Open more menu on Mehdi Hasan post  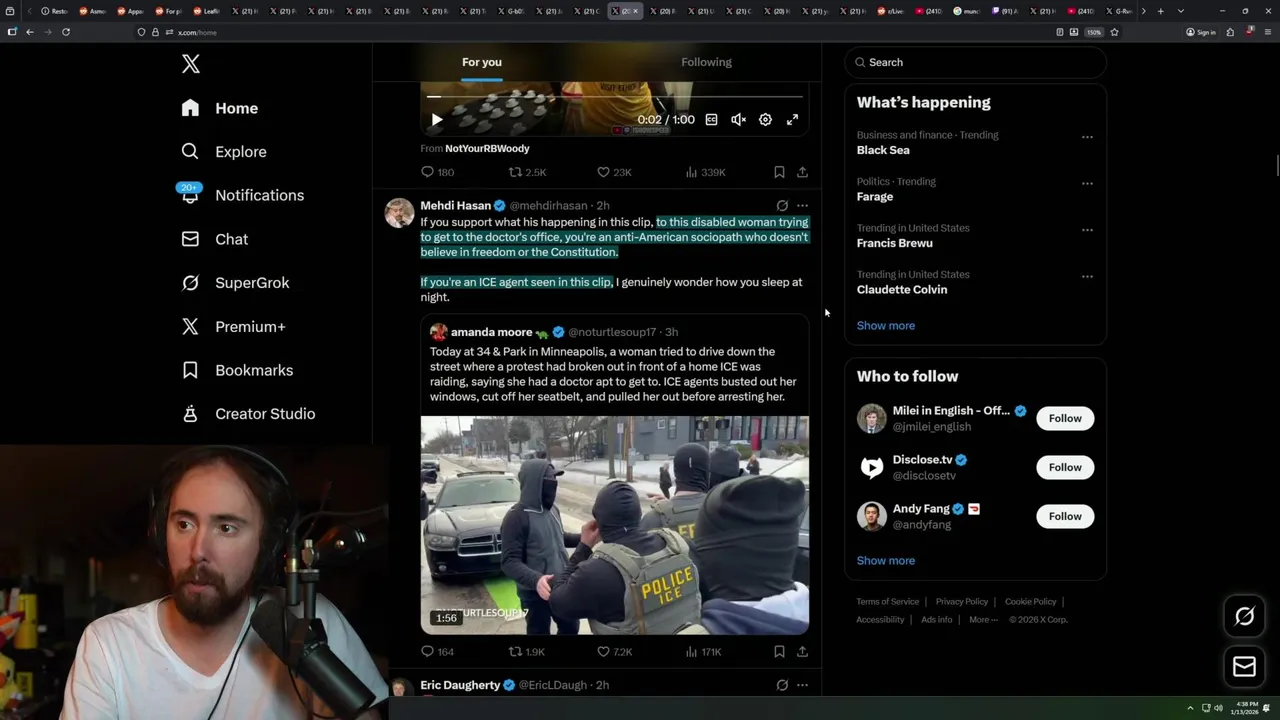[802, 206]
